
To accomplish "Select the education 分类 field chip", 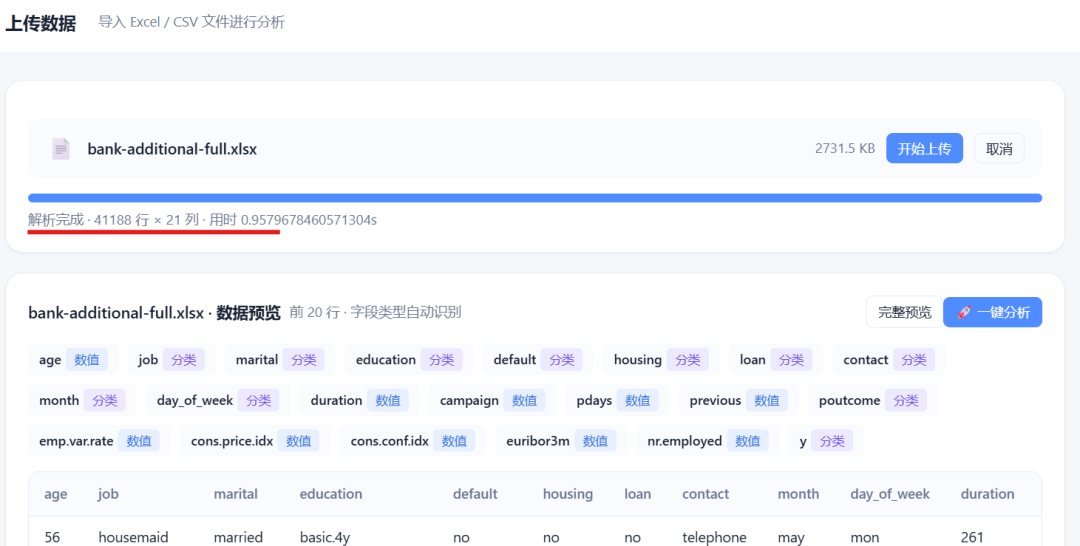I will pyautogui.click(x=409, y=359).
